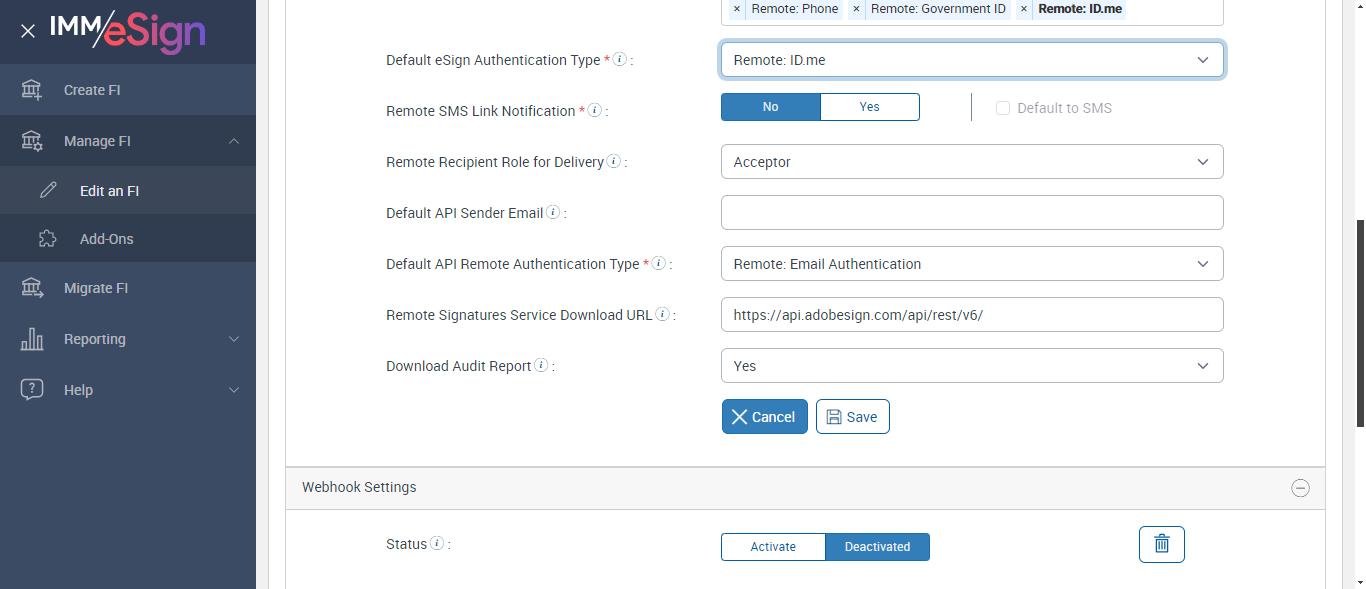Click the info icon beside Webhook Status
The image size is (1366, 589).
click(436, 544)
